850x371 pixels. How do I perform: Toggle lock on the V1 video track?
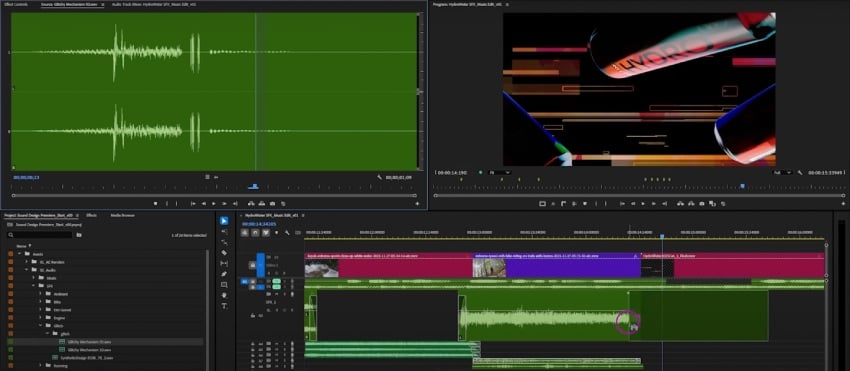point(252,265)
